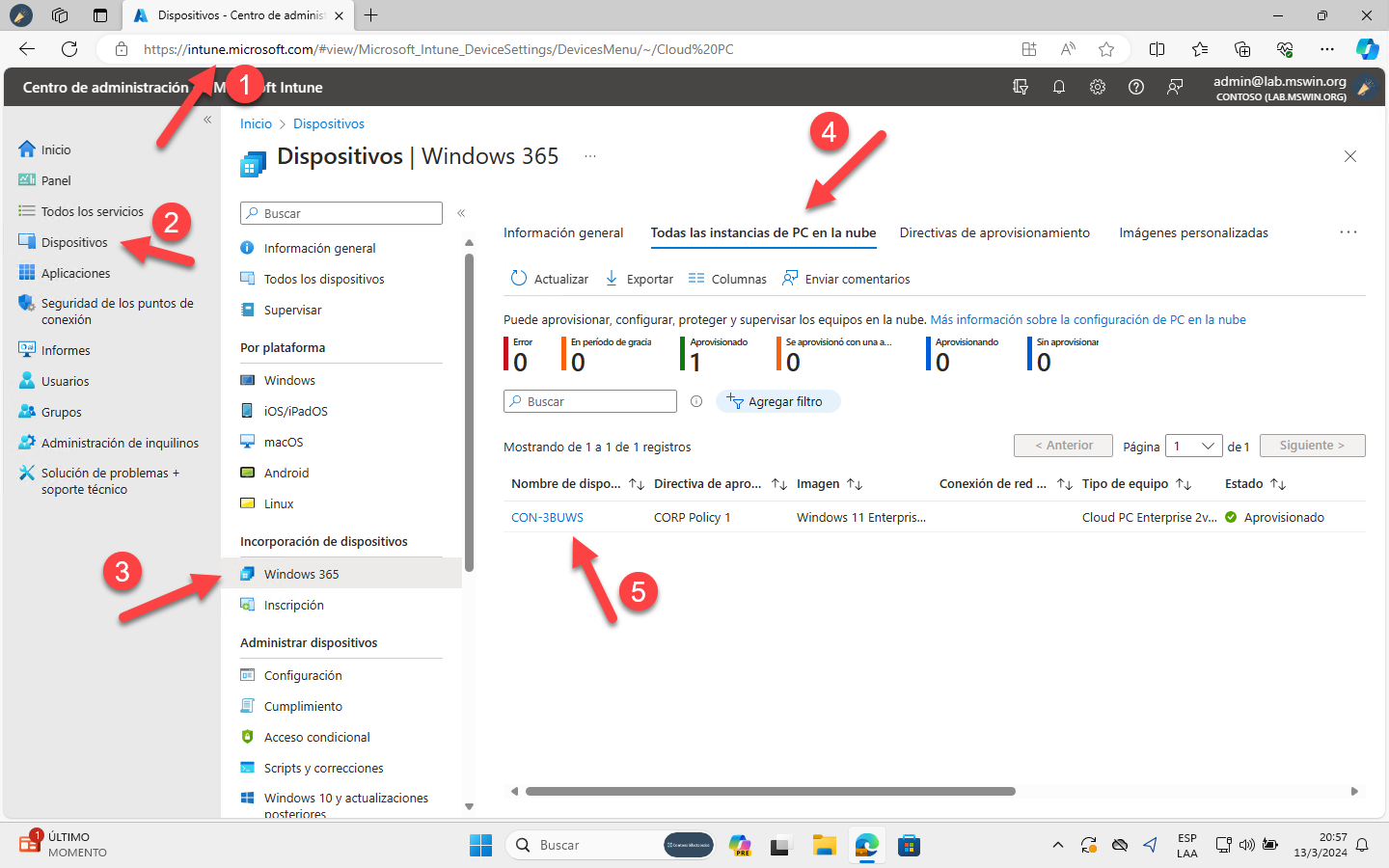Open the portal settings gear icon

pyautogui.click(x=1097, y=87)
